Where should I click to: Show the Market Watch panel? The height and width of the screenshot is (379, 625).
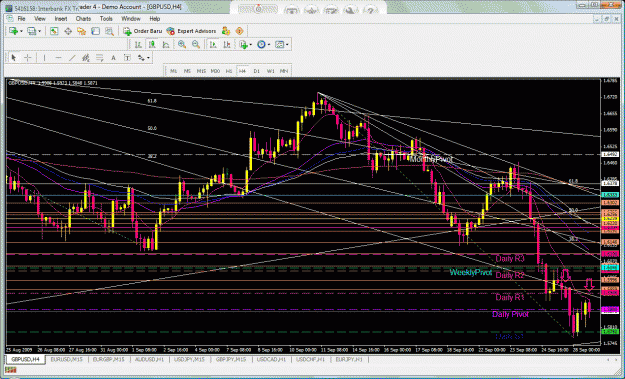(54, 31)
